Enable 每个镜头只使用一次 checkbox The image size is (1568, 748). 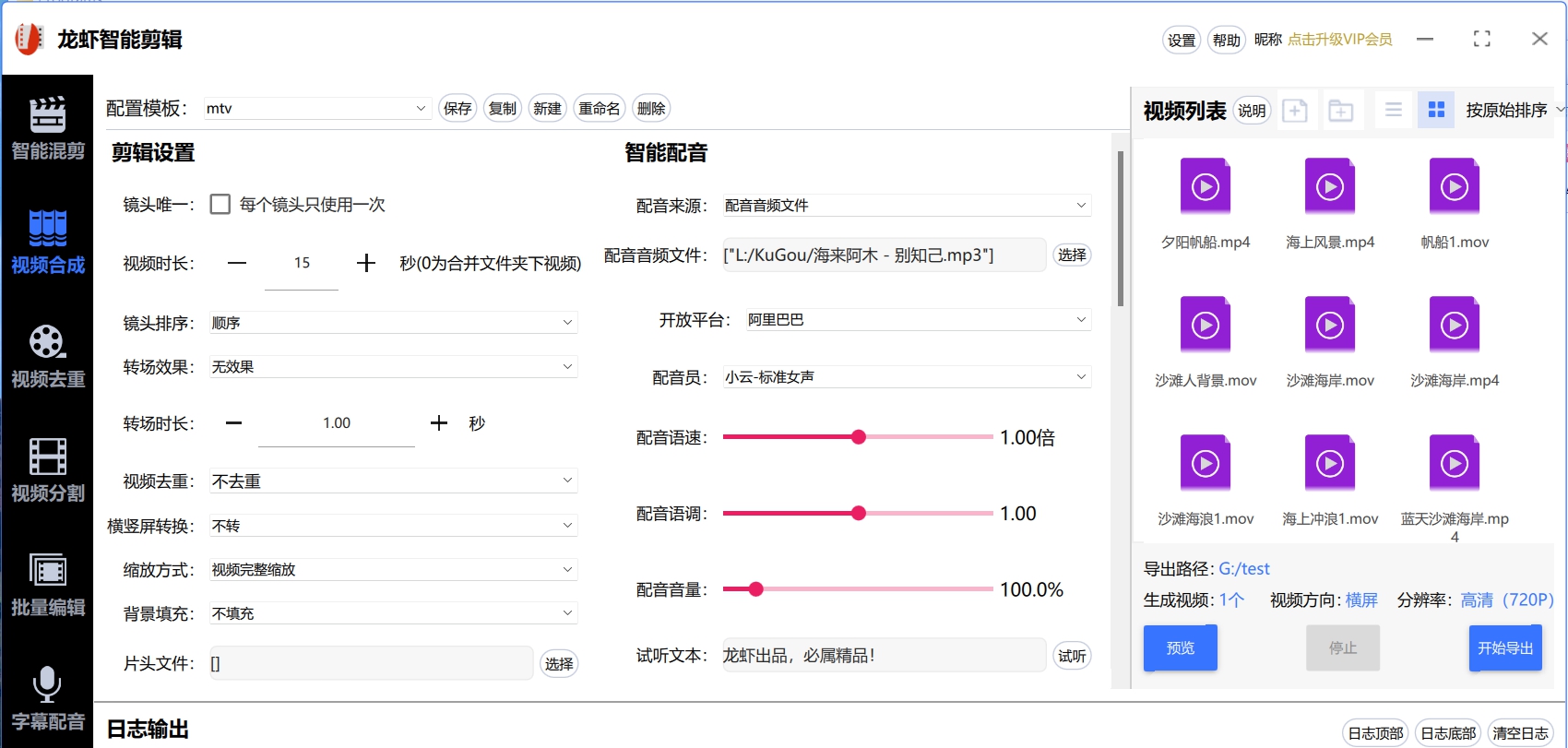[x=220, y=204]
